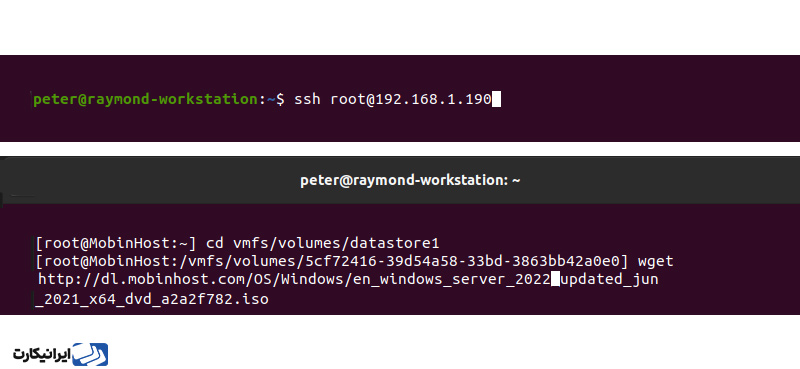This screenshot has height=369, width=800.
Task: Click the [root@MobinHost:~] prompt
Action: click(x=116, y=242)
